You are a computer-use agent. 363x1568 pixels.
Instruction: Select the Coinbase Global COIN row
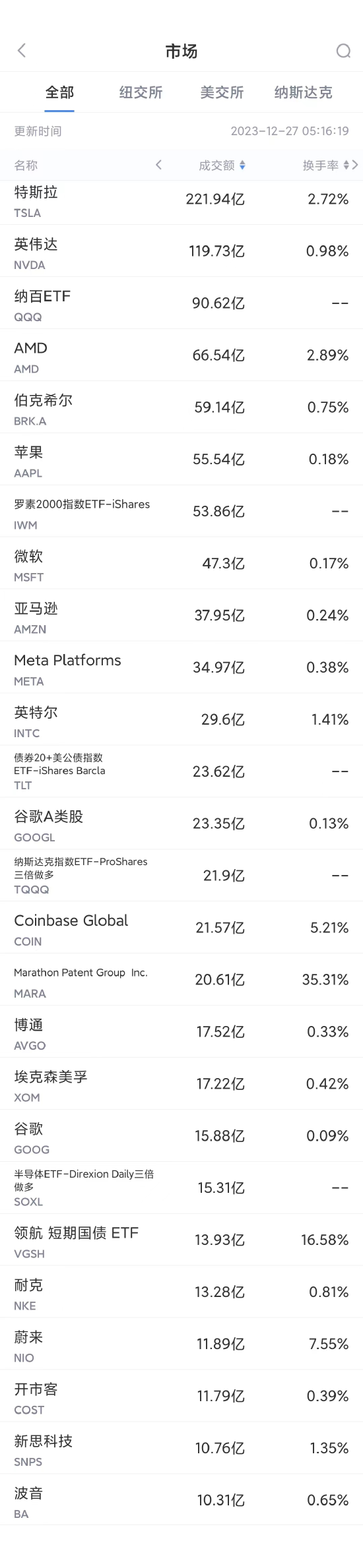(181, 928)
